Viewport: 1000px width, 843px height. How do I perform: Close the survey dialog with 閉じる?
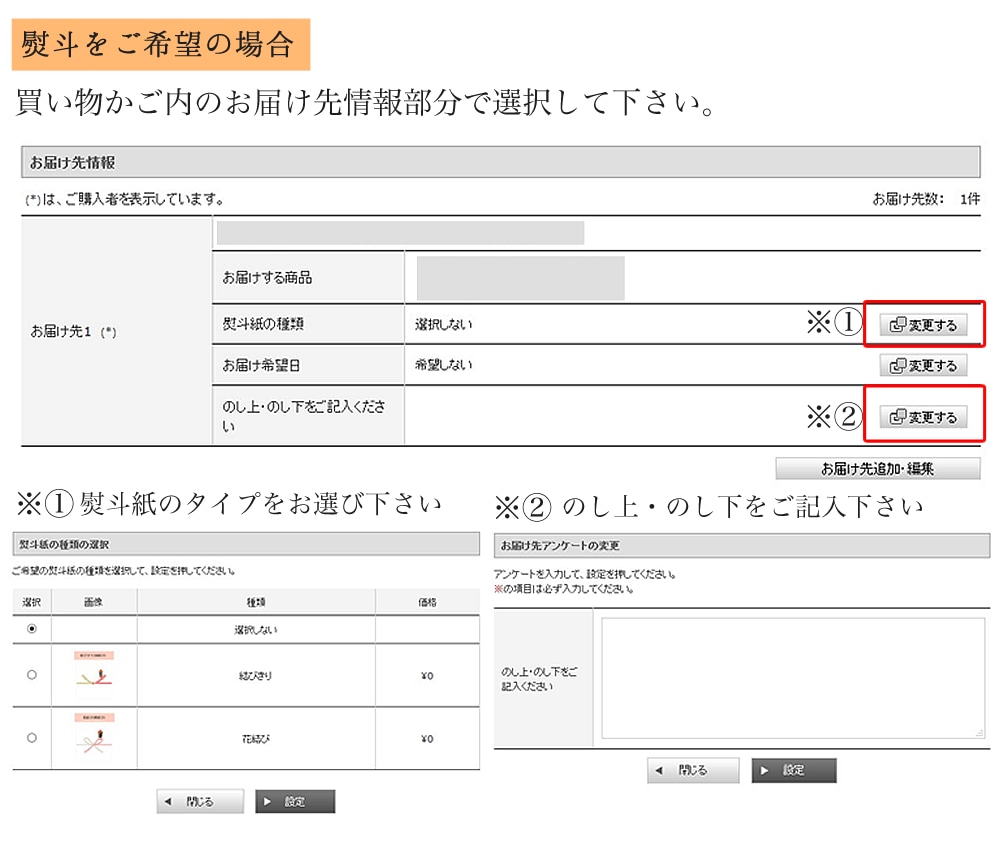point(695,770)
